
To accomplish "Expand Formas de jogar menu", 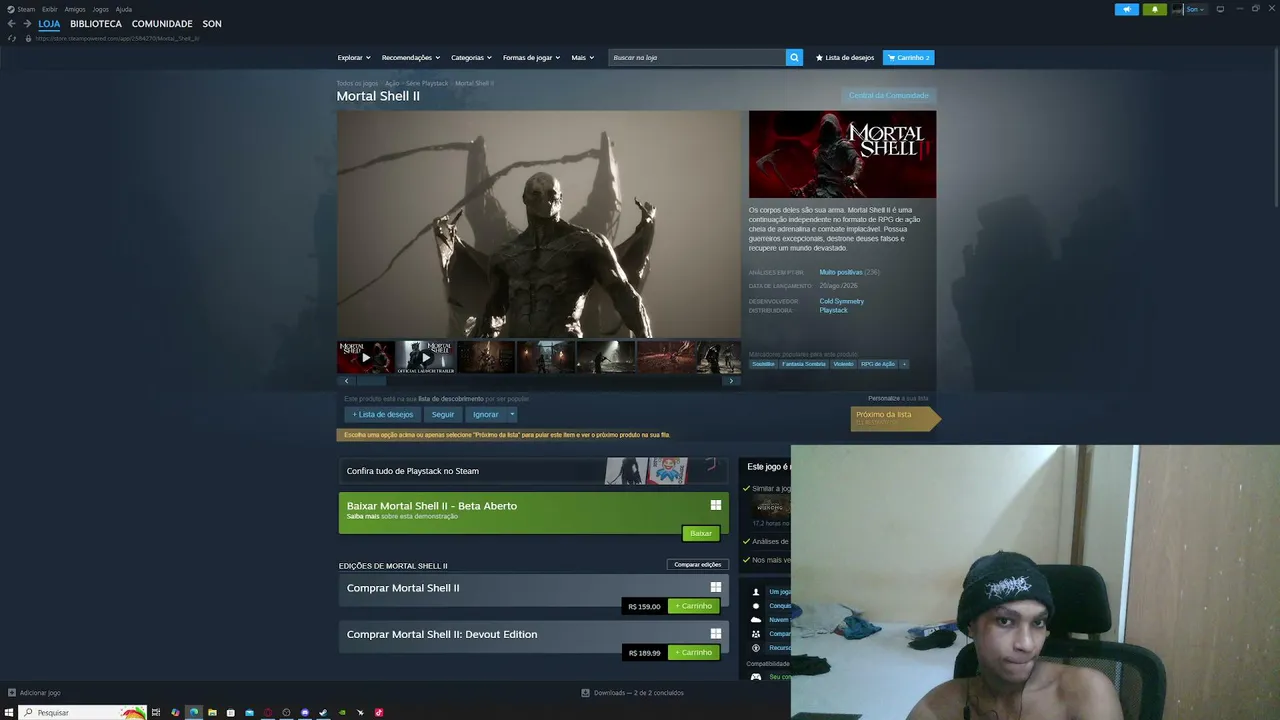I will [x=531, y=58].
